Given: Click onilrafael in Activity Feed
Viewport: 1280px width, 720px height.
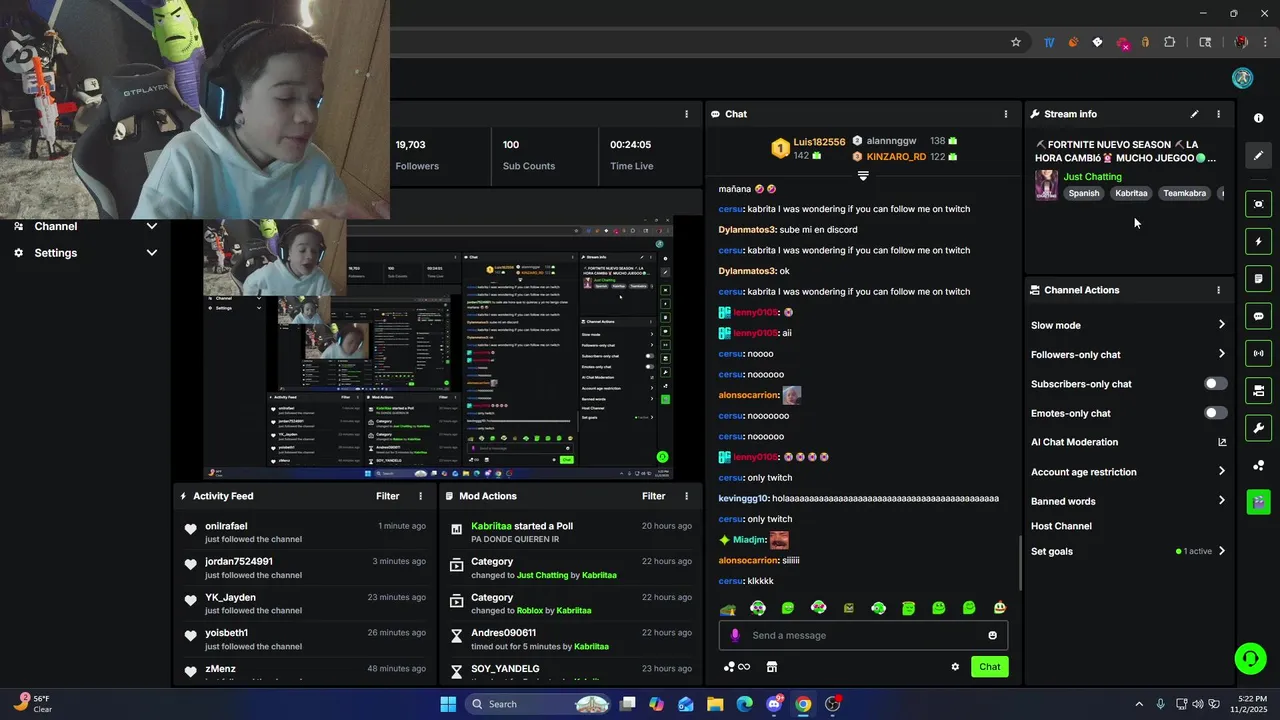Looking at the screenshot, I should click(x=226, y=526).
